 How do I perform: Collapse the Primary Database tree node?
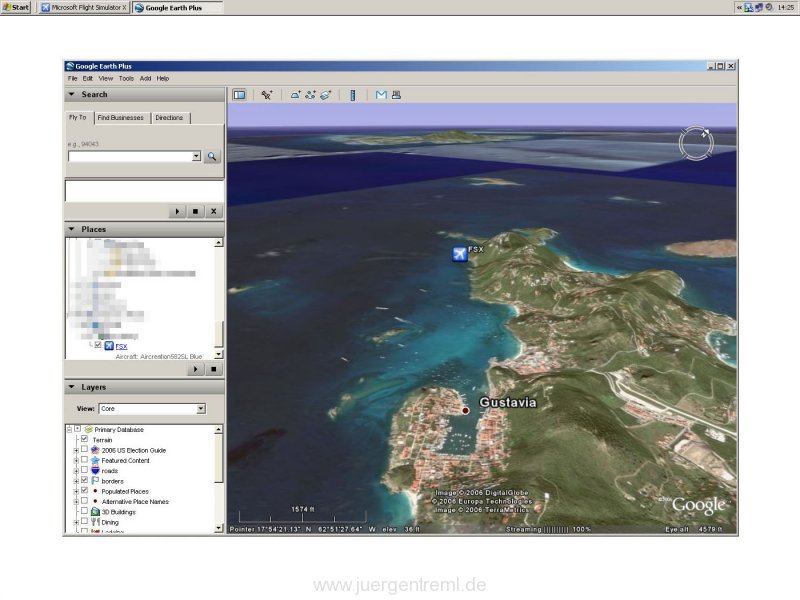[x=69, y=430]
